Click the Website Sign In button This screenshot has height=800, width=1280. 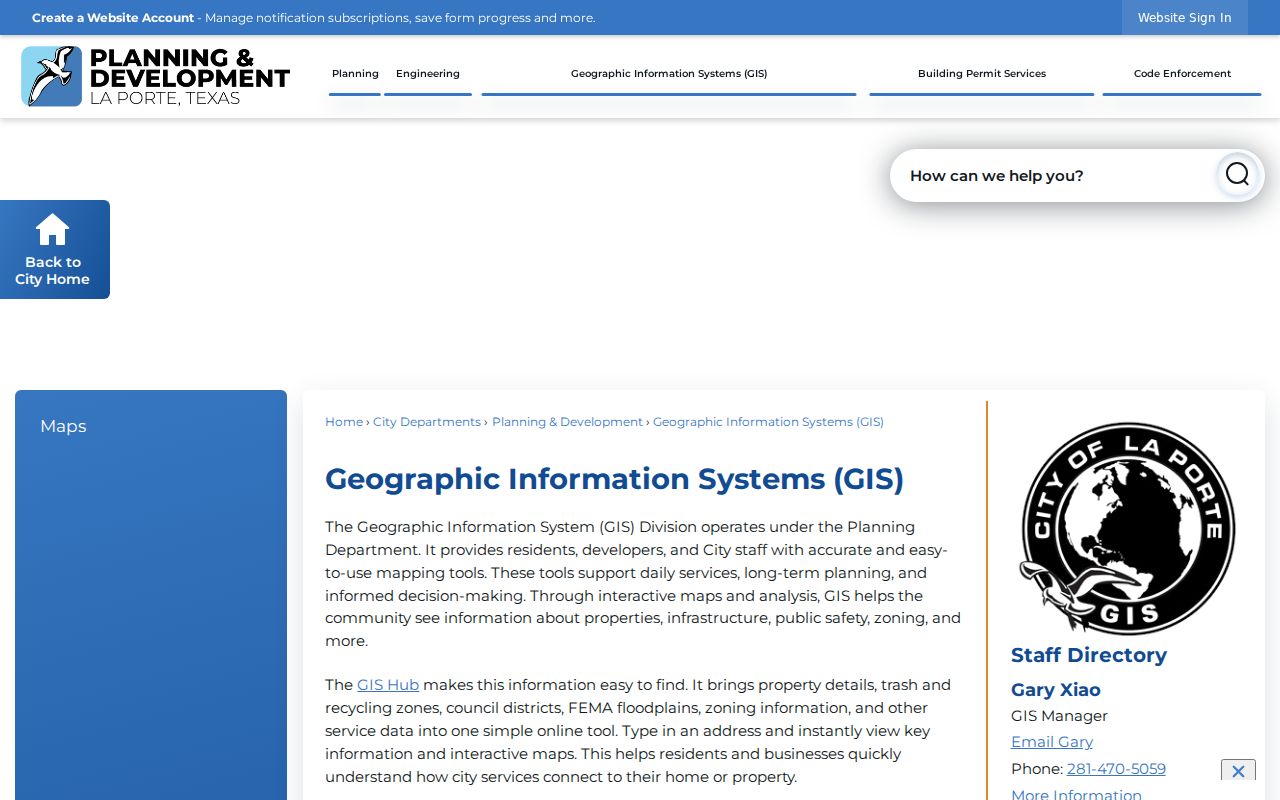click(1184, 18)
